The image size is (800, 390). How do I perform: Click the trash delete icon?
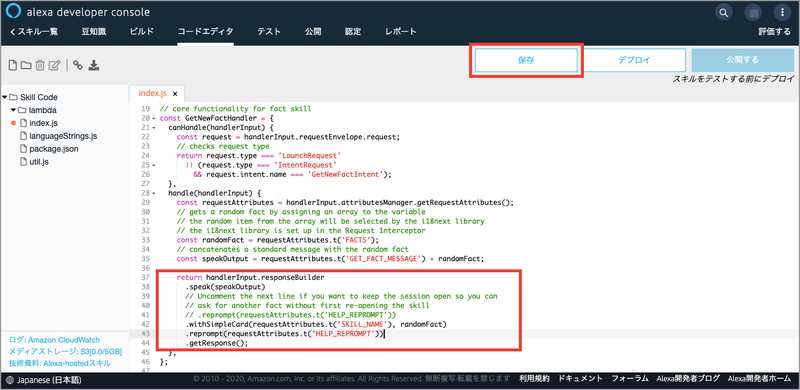(40, 65)
